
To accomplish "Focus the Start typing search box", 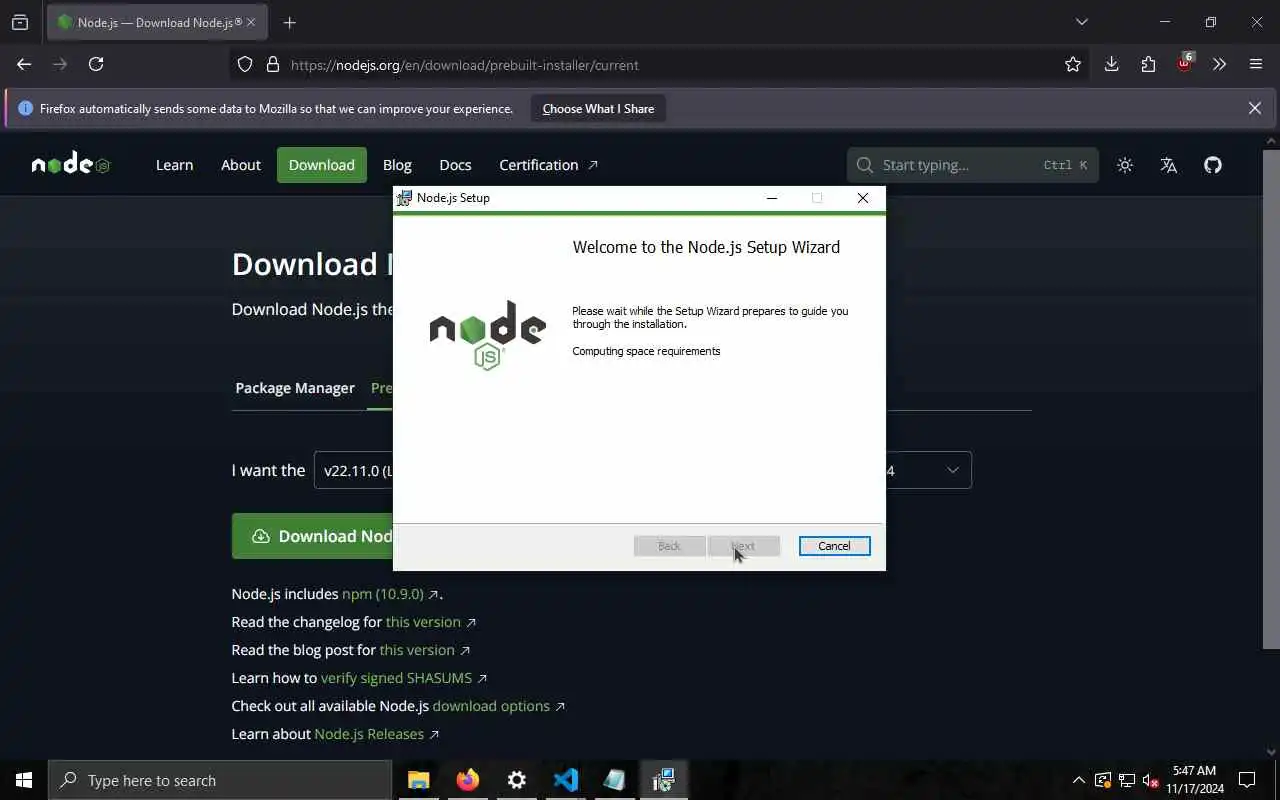I will (x=972, y=165).
